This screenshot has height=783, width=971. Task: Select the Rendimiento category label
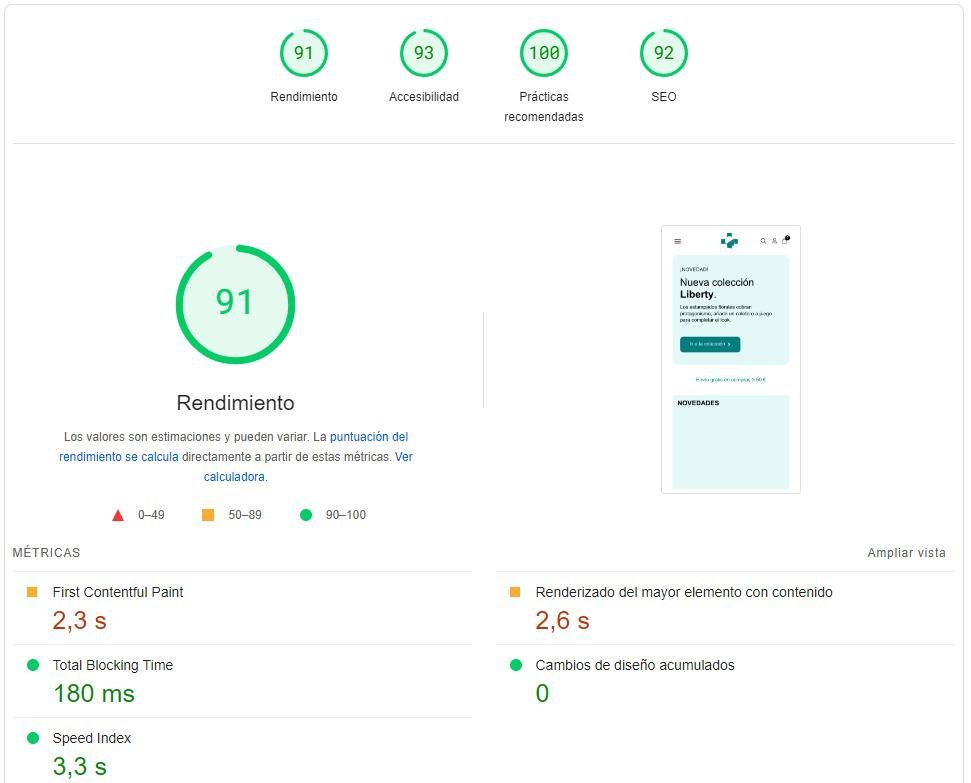tap(303, 97)
